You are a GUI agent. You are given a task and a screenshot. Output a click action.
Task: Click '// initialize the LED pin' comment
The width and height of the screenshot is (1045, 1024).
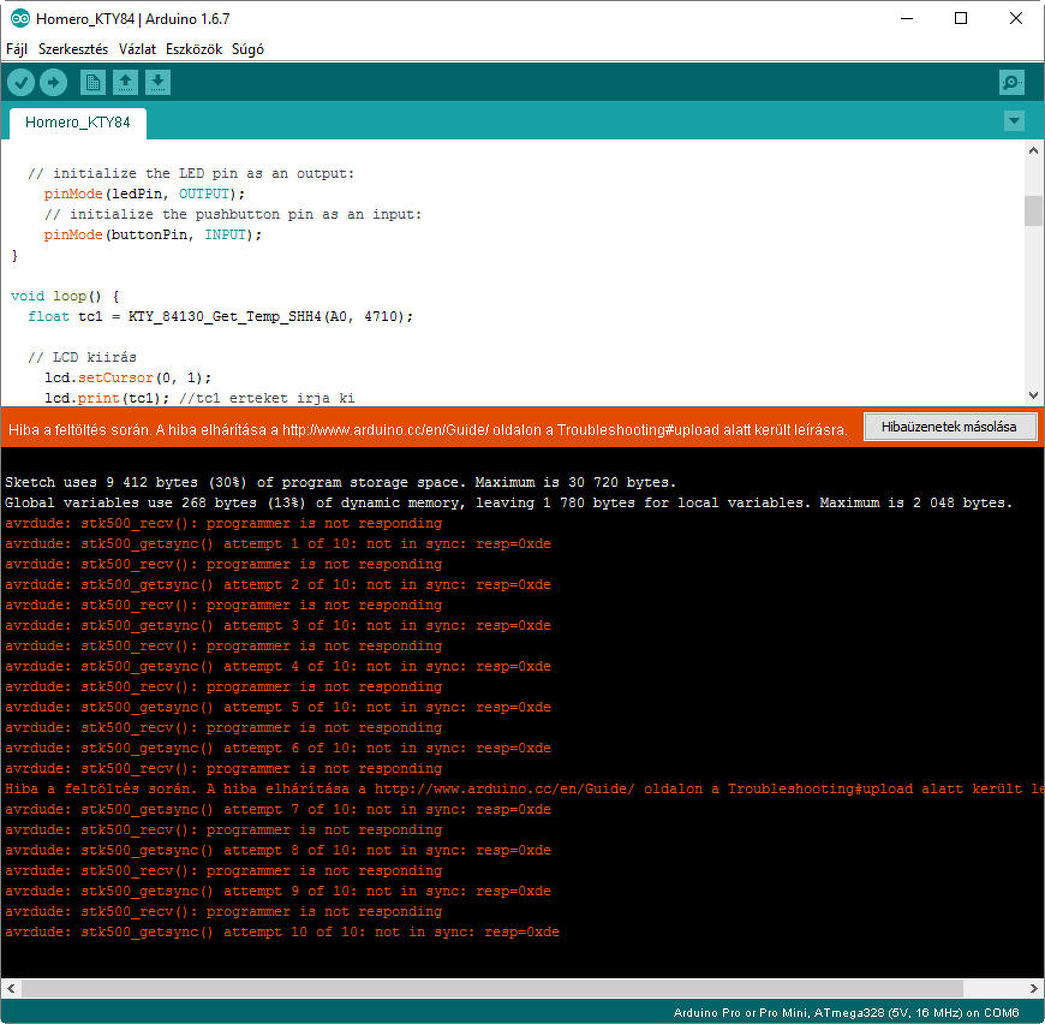coord(191,173)
